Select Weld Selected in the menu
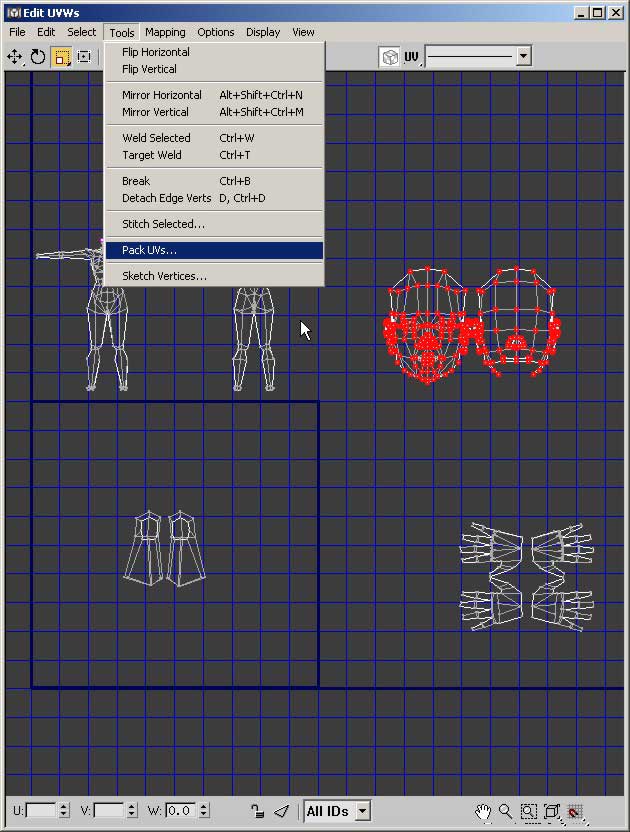This screenshot has width=630, height=832. tap(156, 138)
